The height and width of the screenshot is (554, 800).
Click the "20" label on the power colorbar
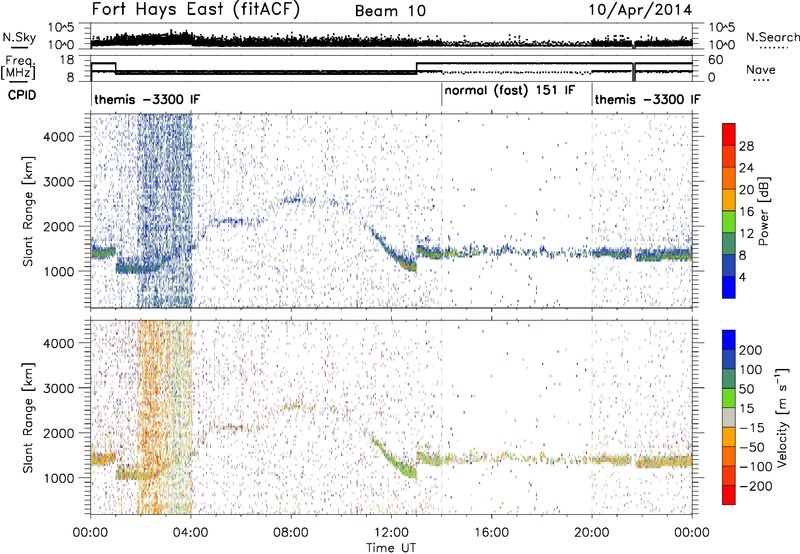(746, 190)
